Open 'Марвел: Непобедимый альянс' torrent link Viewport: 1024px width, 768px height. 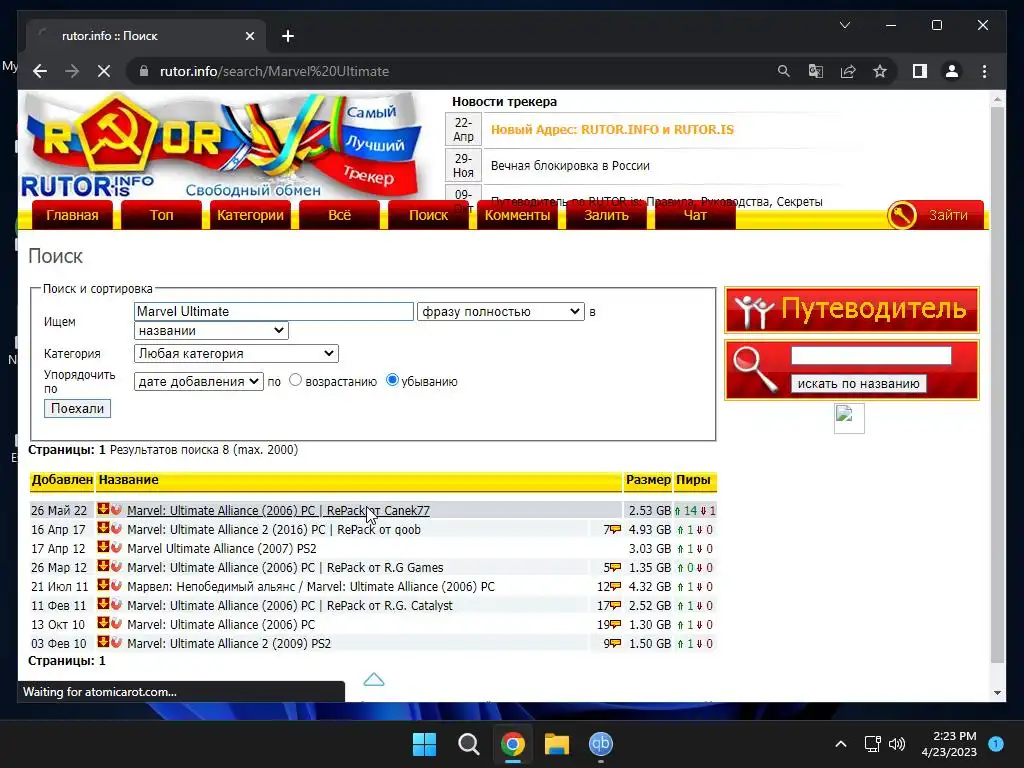coord(311,586)
